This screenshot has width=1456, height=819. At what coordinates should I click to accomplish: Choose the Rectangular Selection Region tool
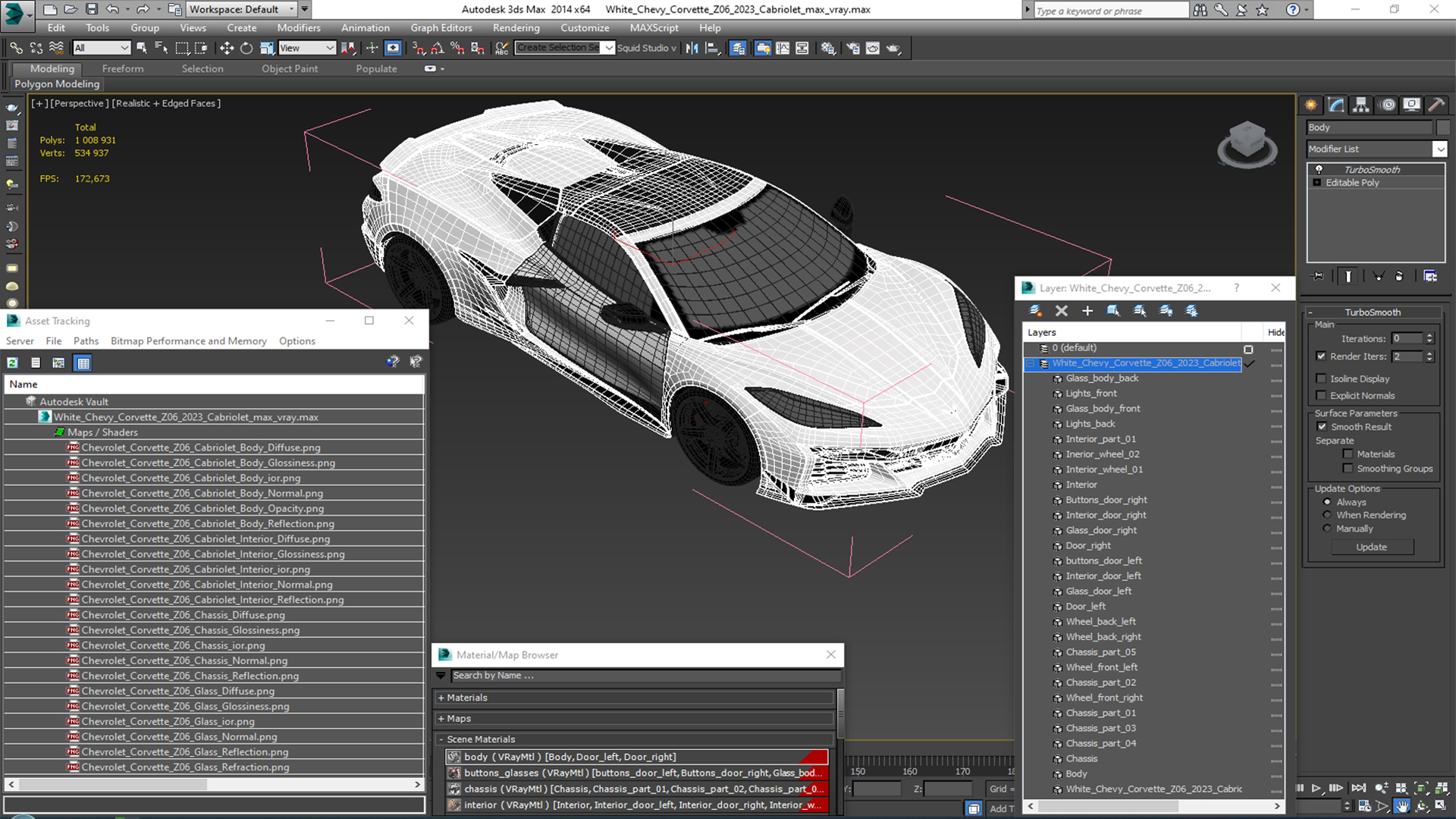point(182,48)
